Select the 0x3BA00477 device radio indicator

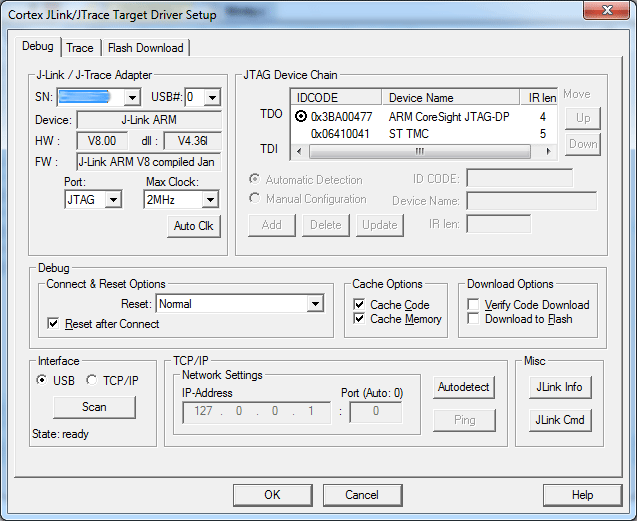click(x=301, y=117)
